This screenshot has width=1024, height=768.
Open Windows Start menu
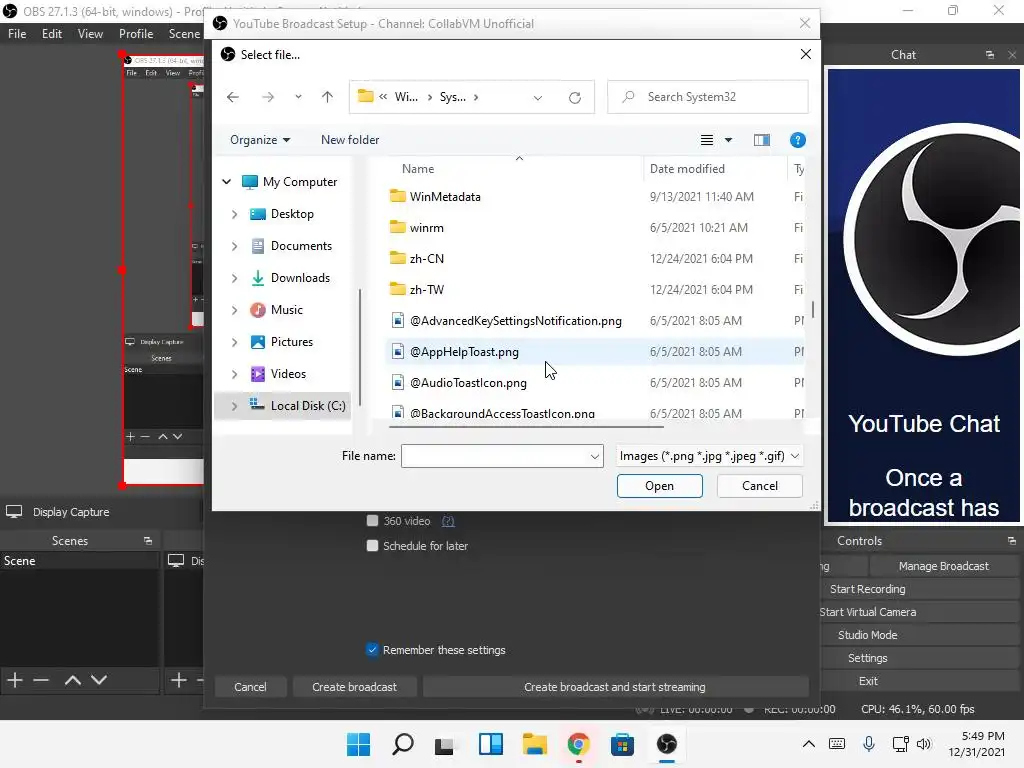[359, 744]
